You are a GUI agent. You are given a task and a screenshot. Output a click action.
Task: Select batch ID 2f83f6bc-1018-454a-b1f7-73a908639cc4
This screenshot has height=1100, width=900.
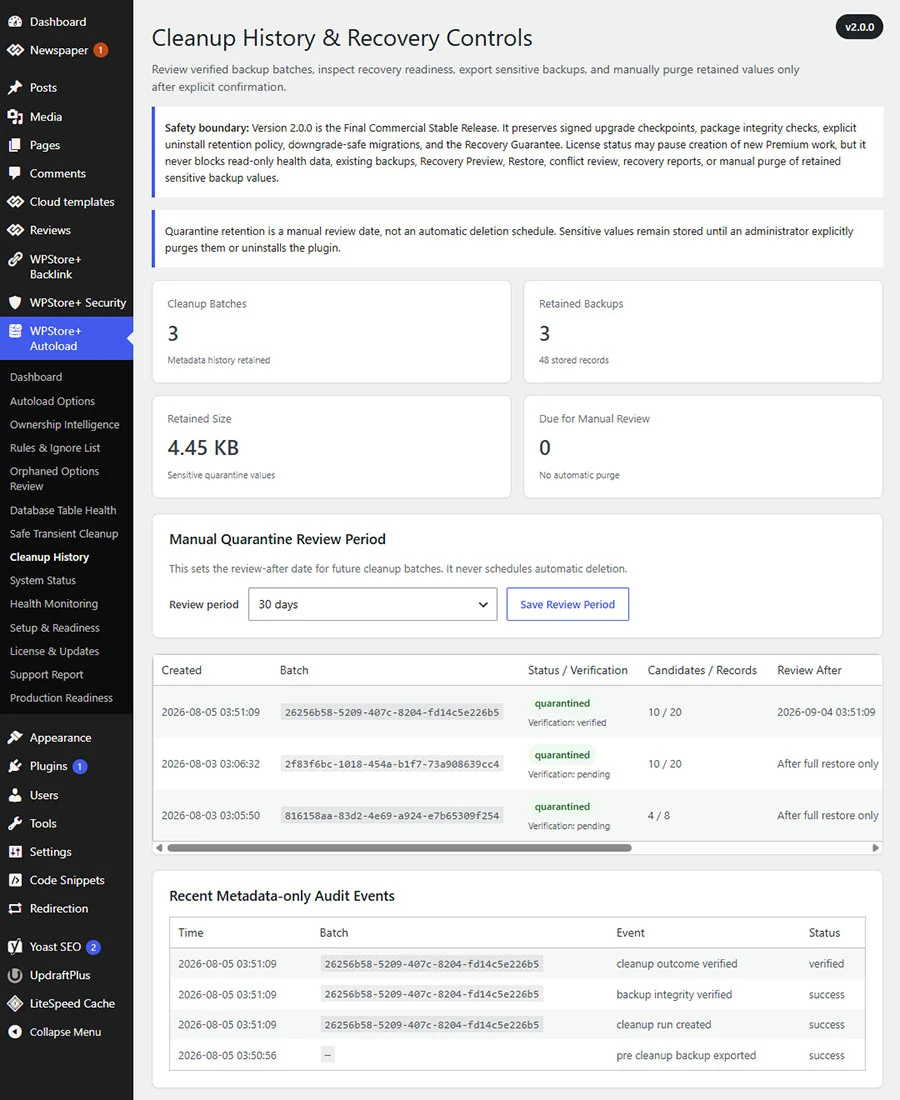392,764
